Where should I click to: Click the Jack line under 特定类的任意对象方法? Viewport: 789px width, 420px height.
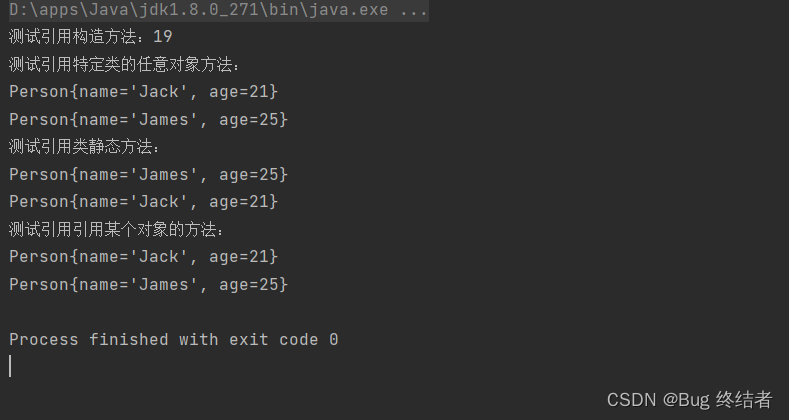pyautogui.click(x=143, y=92)
